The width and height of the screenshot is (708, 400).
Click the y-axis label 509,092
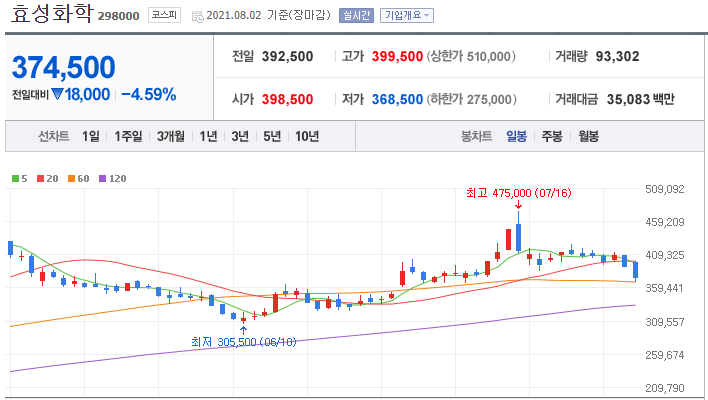tap(665, 189)
